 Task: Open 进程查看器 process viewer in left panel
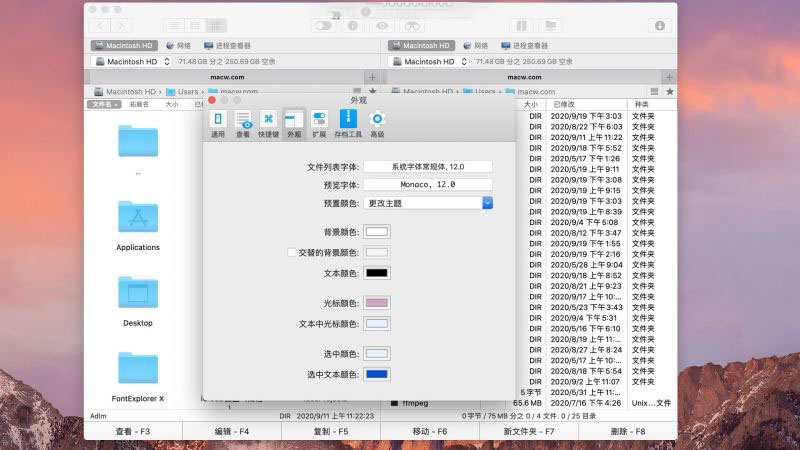227,45
